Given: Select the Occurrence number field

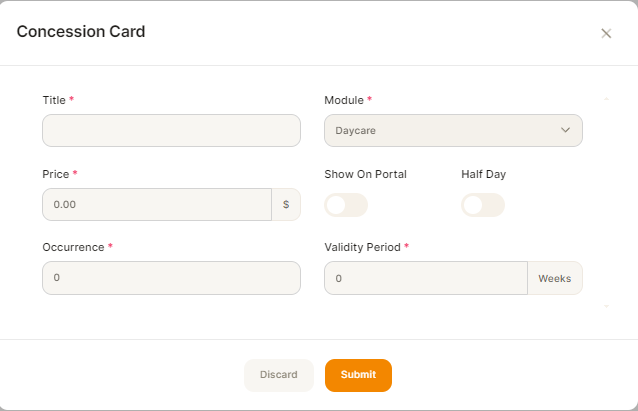Looking at the screenshot, I should pos(171,278).
